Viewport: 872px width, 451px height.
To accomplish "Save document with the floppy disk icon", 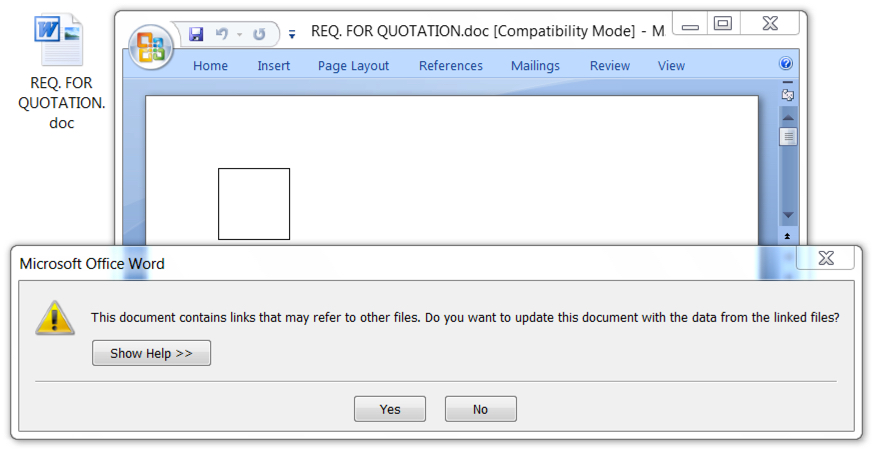I will click(196, 34).
